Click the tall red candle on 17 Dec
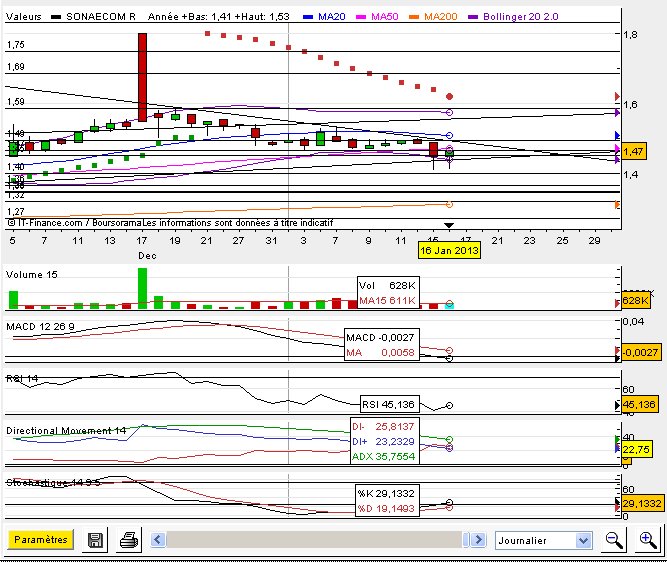The image size is (667, 562). tap(143, 77)
